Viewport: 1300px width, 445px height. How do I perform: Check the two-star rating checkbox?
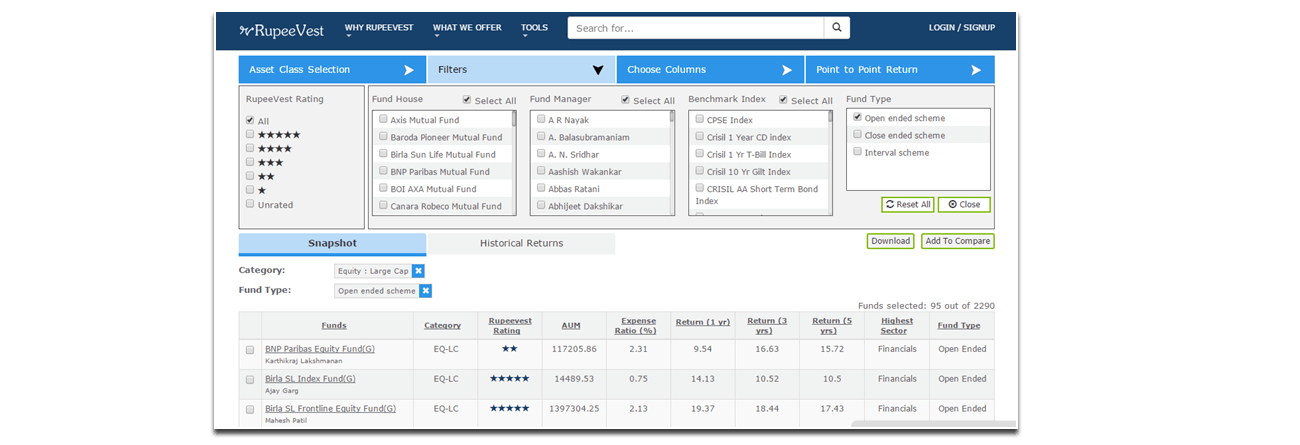coord(250,176)
